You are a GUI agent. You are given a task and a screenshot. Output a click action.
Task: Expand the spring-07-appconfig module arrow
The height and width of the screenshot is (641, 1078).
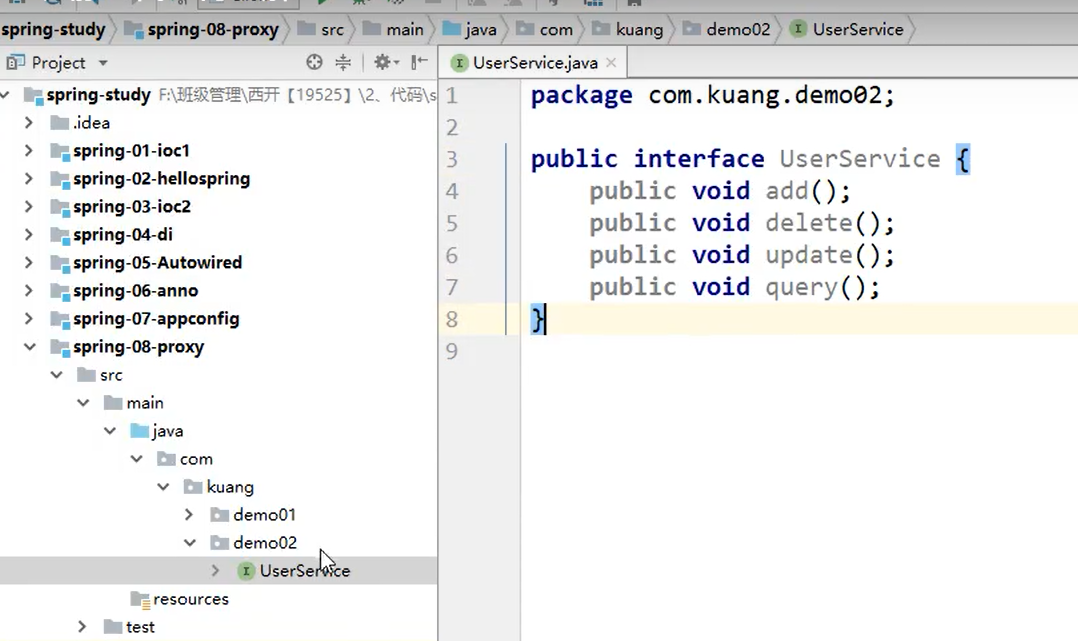(29, 319)
